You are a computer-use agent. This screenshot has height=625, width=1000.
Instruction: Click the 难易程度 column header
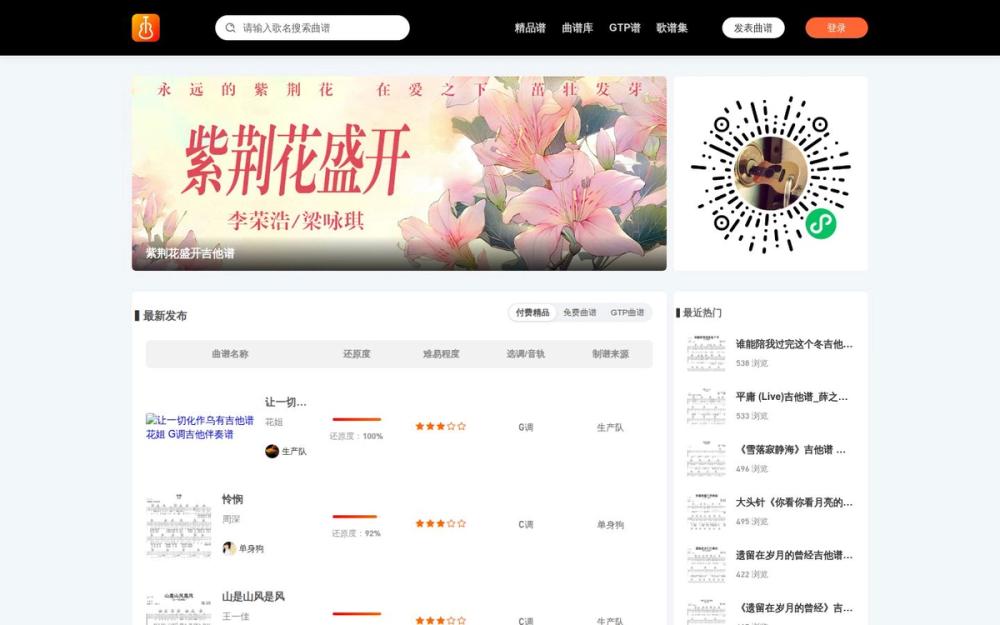[x=441, y=354]
